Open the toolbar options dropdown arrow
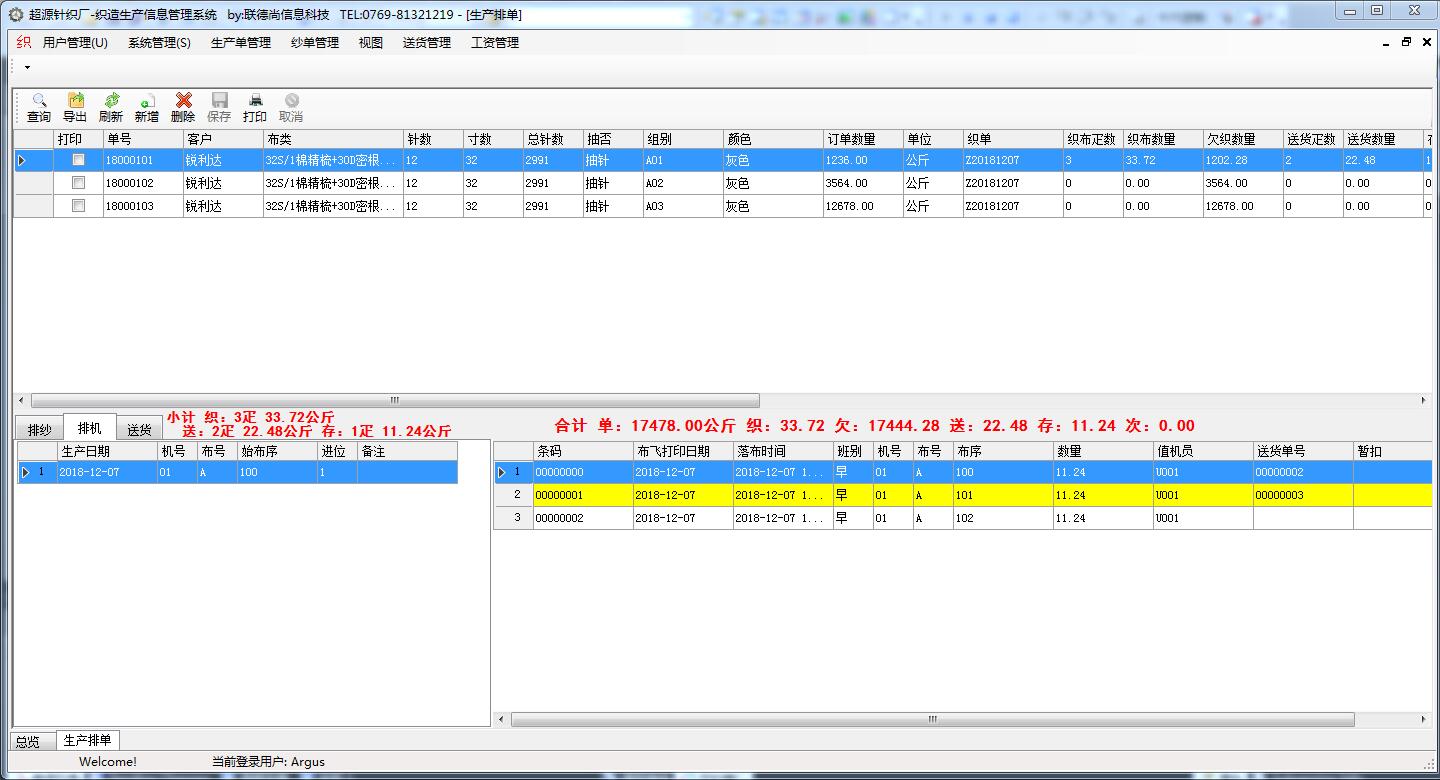 27,68
